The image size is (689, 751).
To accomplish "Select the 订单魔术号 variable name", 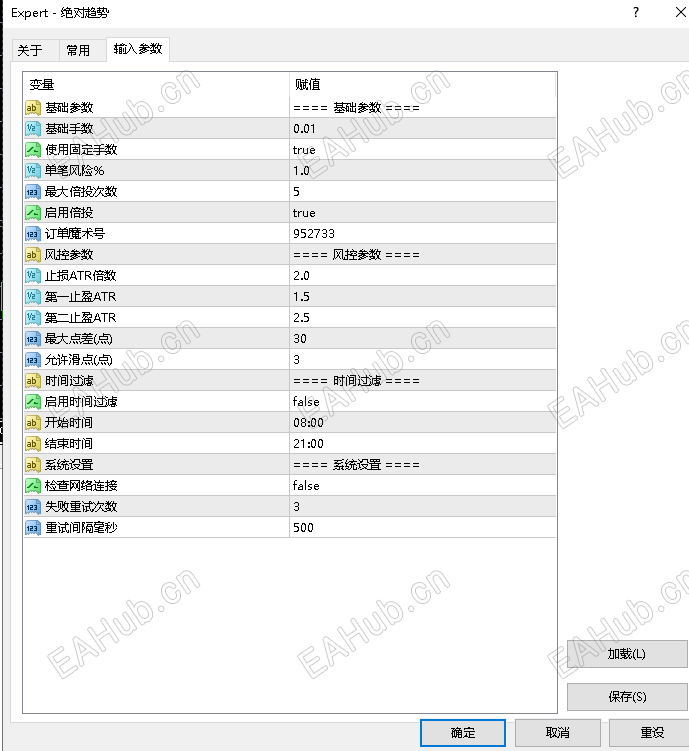I will pyautogui.click(x=75, y=234).
